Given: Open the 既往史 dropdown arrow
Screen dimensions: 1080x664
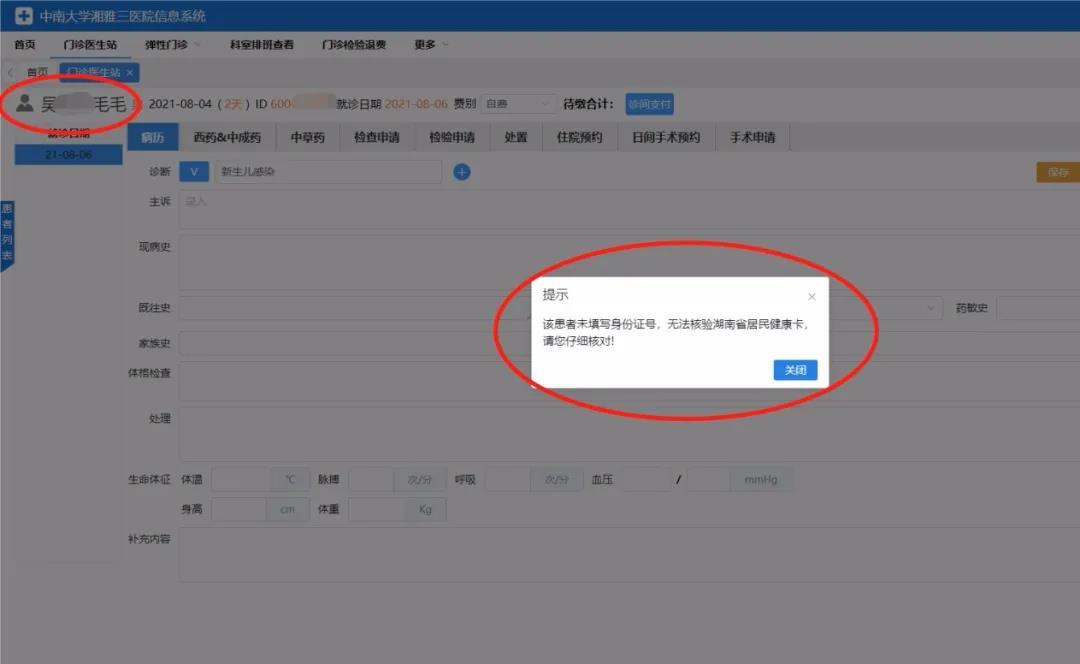Looking at the screenshot, I should [932, 308].
